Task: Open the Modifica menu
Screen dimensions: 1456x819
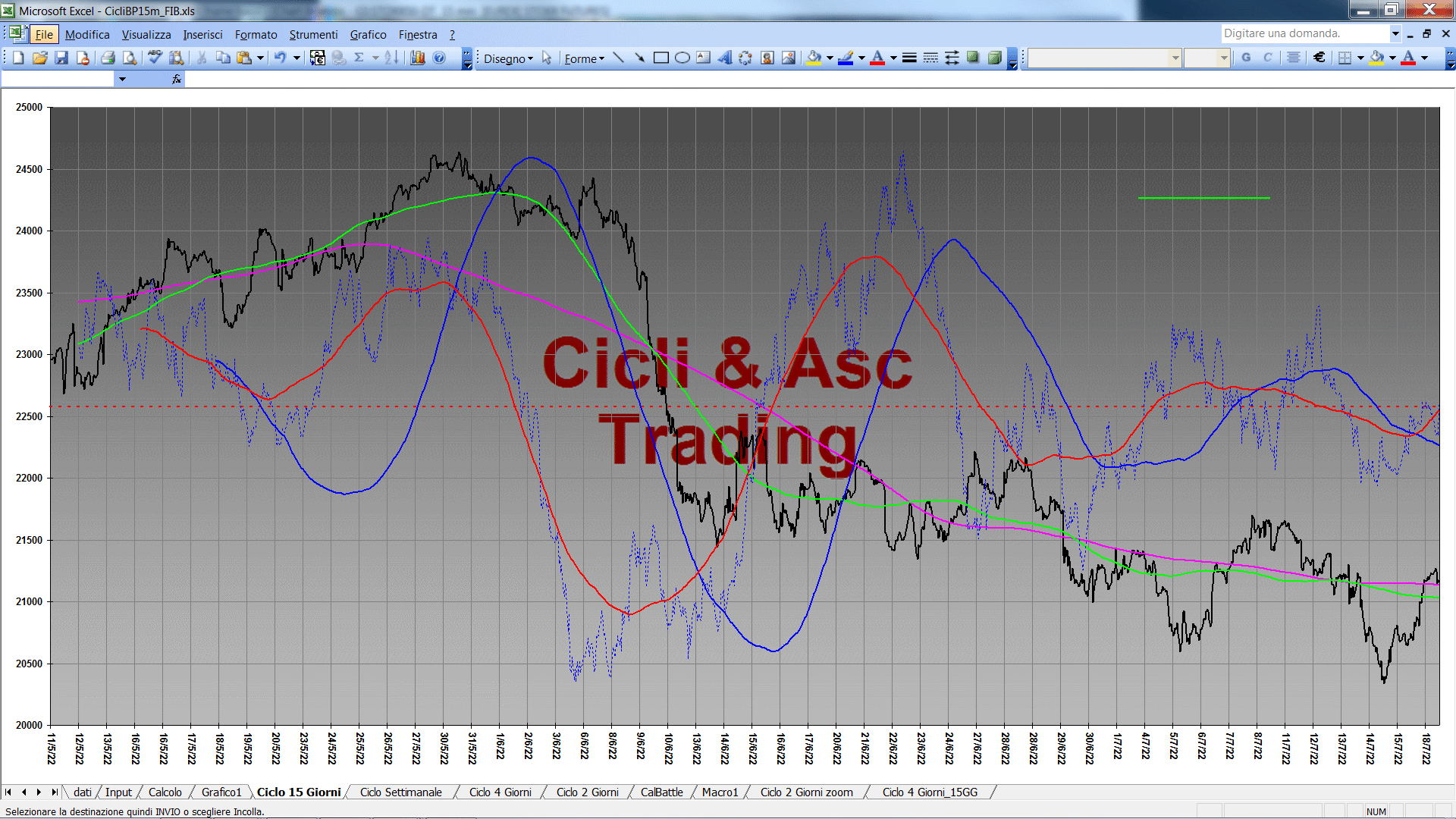Action: click(87, 35)
